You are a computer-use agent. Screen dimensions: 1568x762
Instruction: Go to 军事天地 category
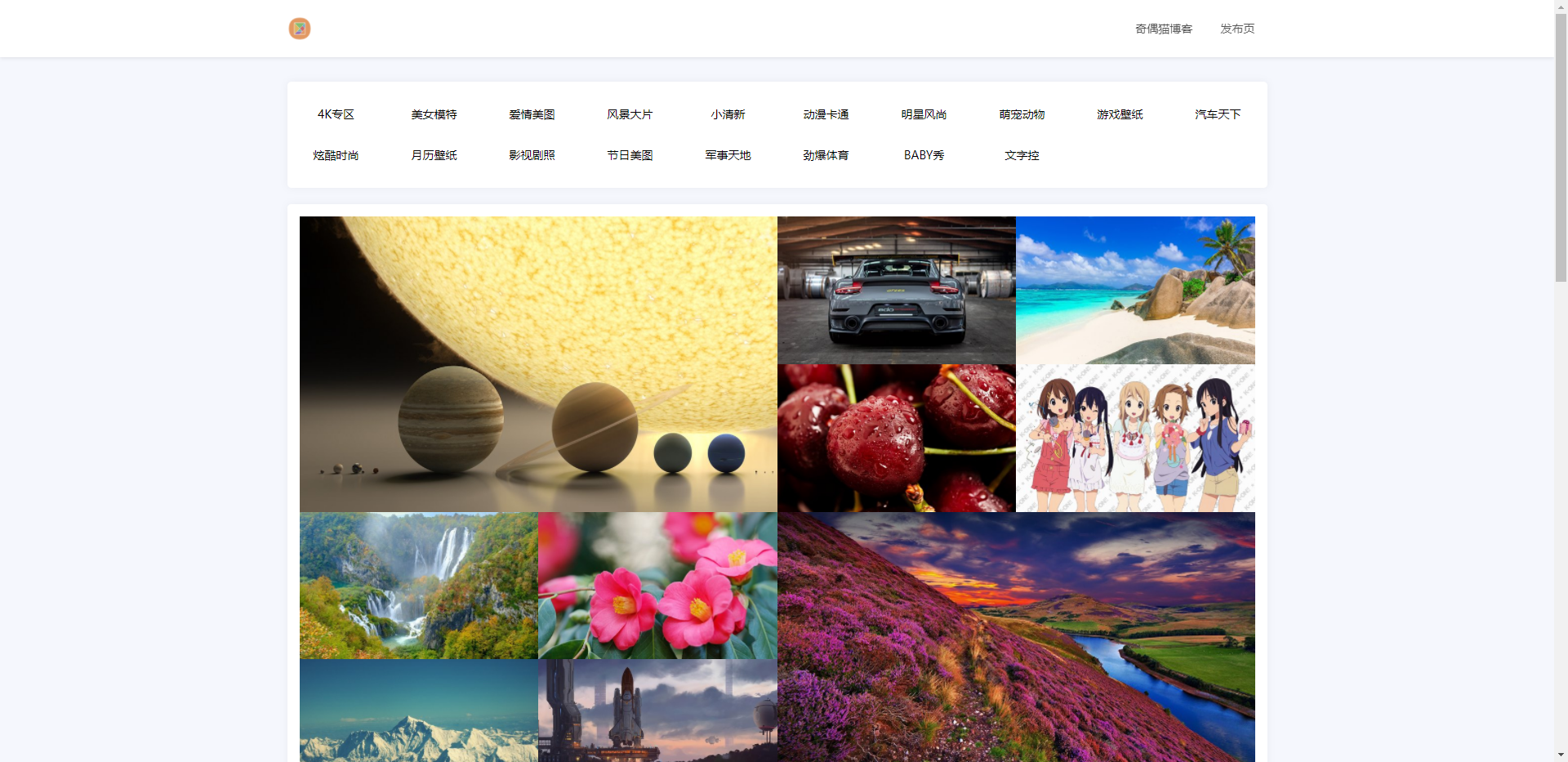point(728,155)
